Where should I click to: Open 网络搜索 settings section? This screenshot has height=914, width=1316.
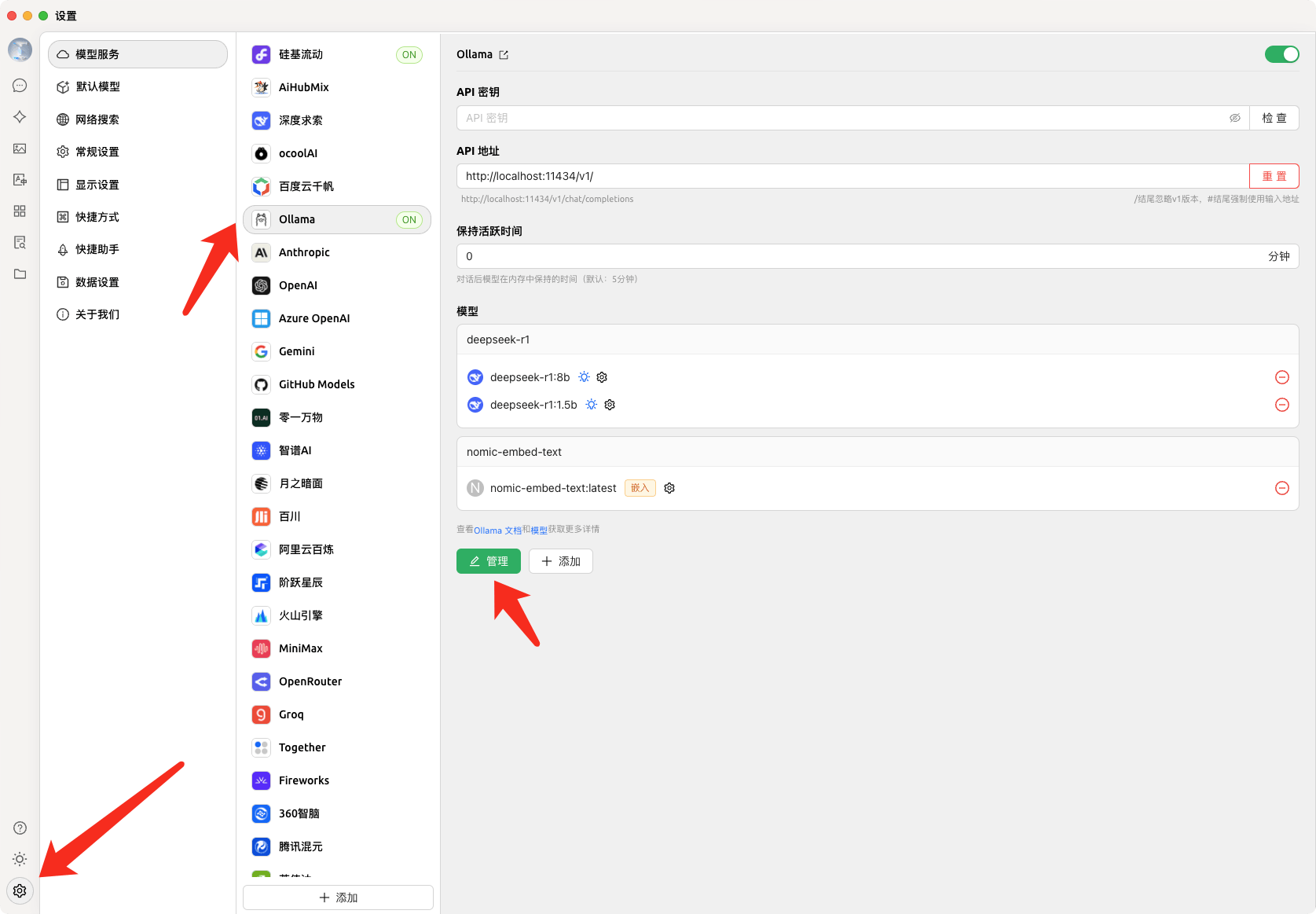(x=137, y=119)
